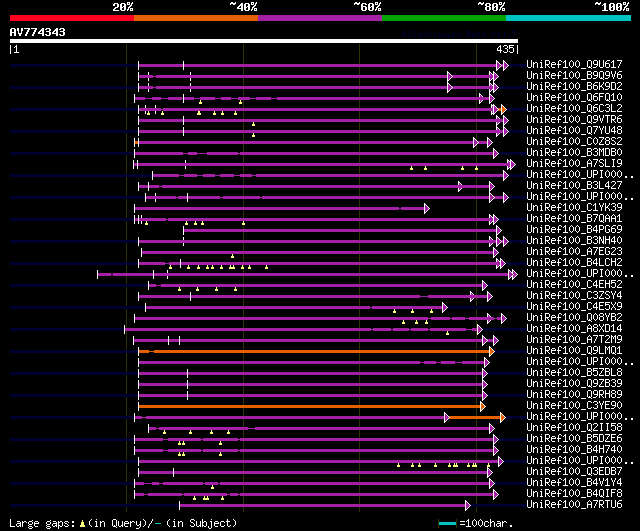This screenshot has width=640, height=531.
Task: Open hit UniRef100_B6K9D2
Action: coord(574,86)
